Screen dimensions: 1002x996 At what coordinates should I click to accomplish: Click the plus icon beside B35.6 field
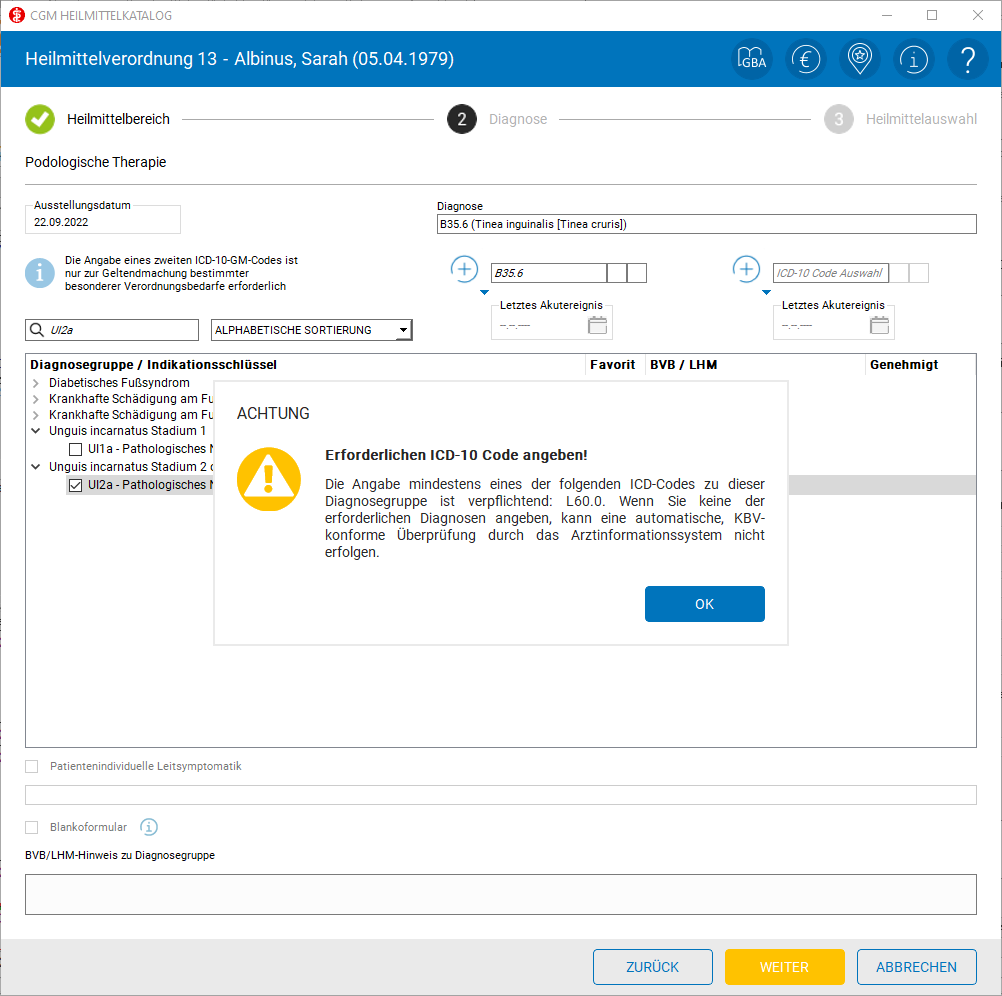tap(465, 269)
